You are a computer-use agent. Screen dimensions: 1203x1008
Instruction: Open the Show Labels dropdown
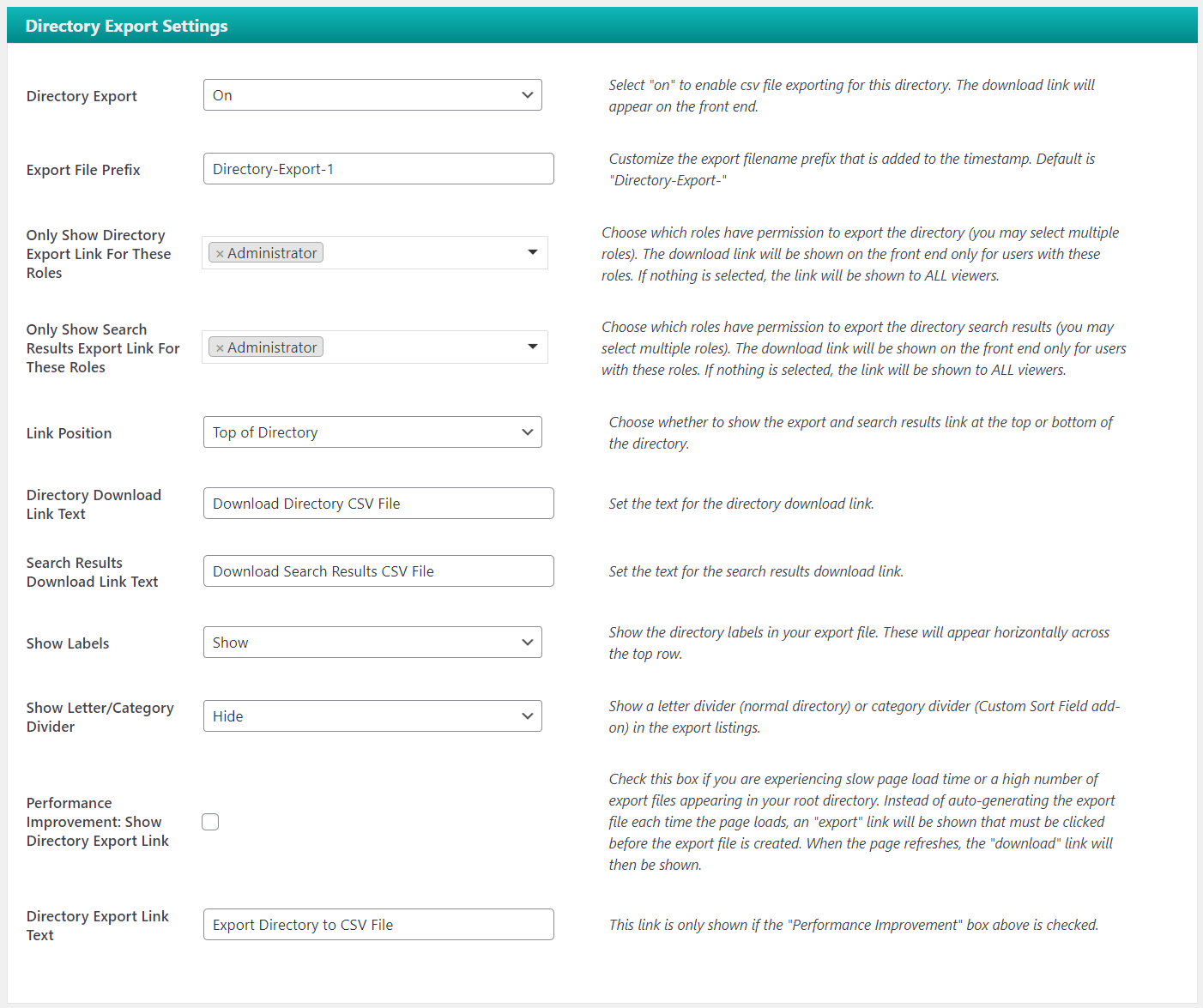(372, 643)
